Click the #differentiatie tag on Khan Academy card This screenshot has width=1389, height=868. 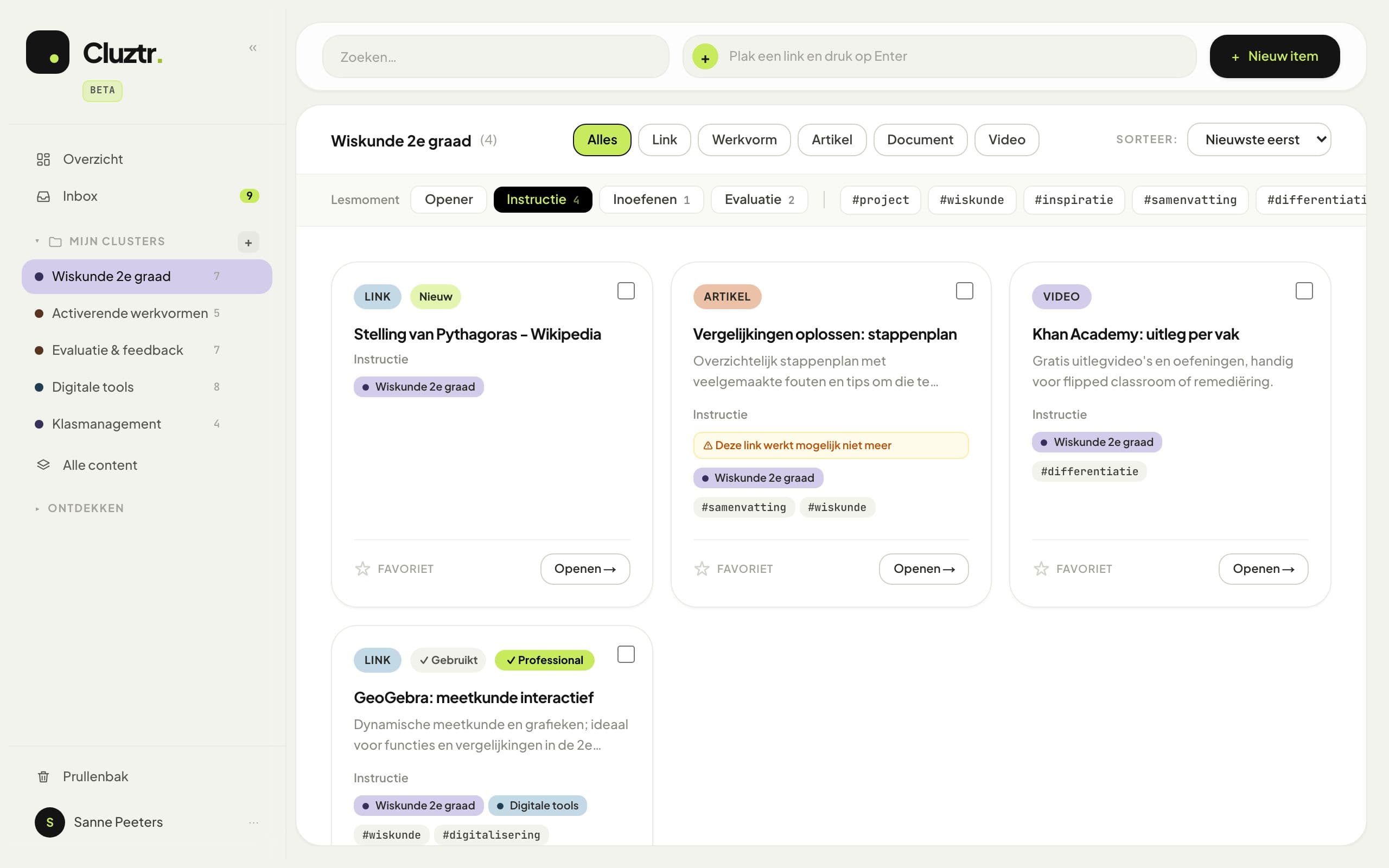(x=1089, y=471)
